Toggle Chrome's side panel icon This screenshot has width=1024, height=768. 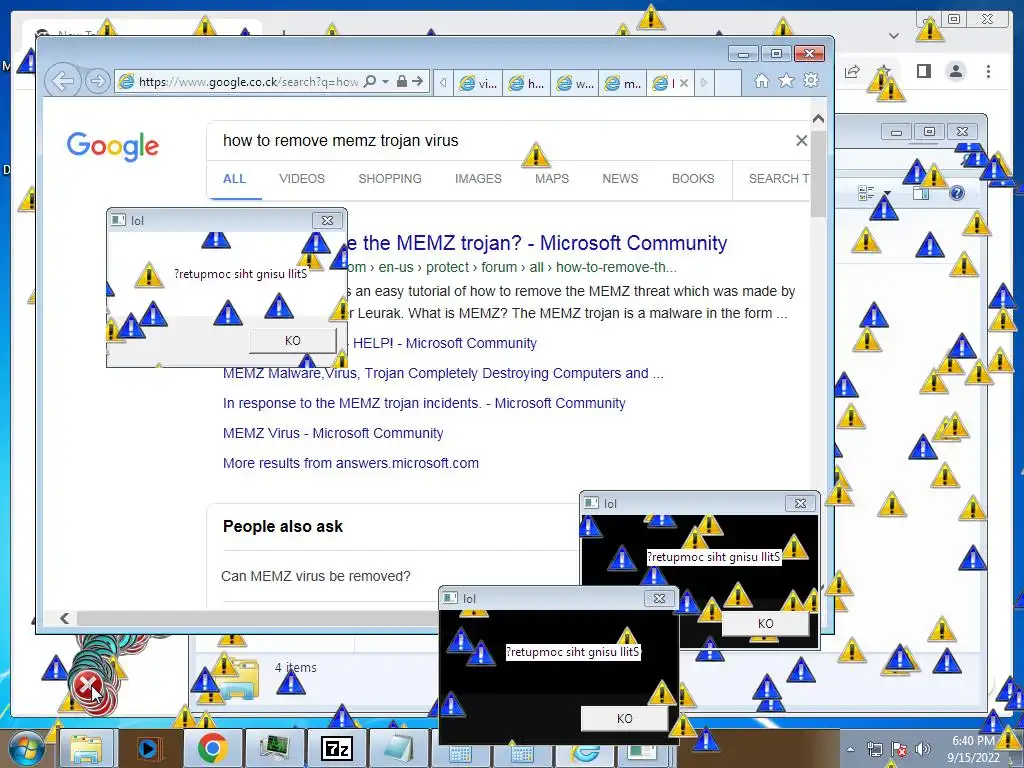point(923,71)
